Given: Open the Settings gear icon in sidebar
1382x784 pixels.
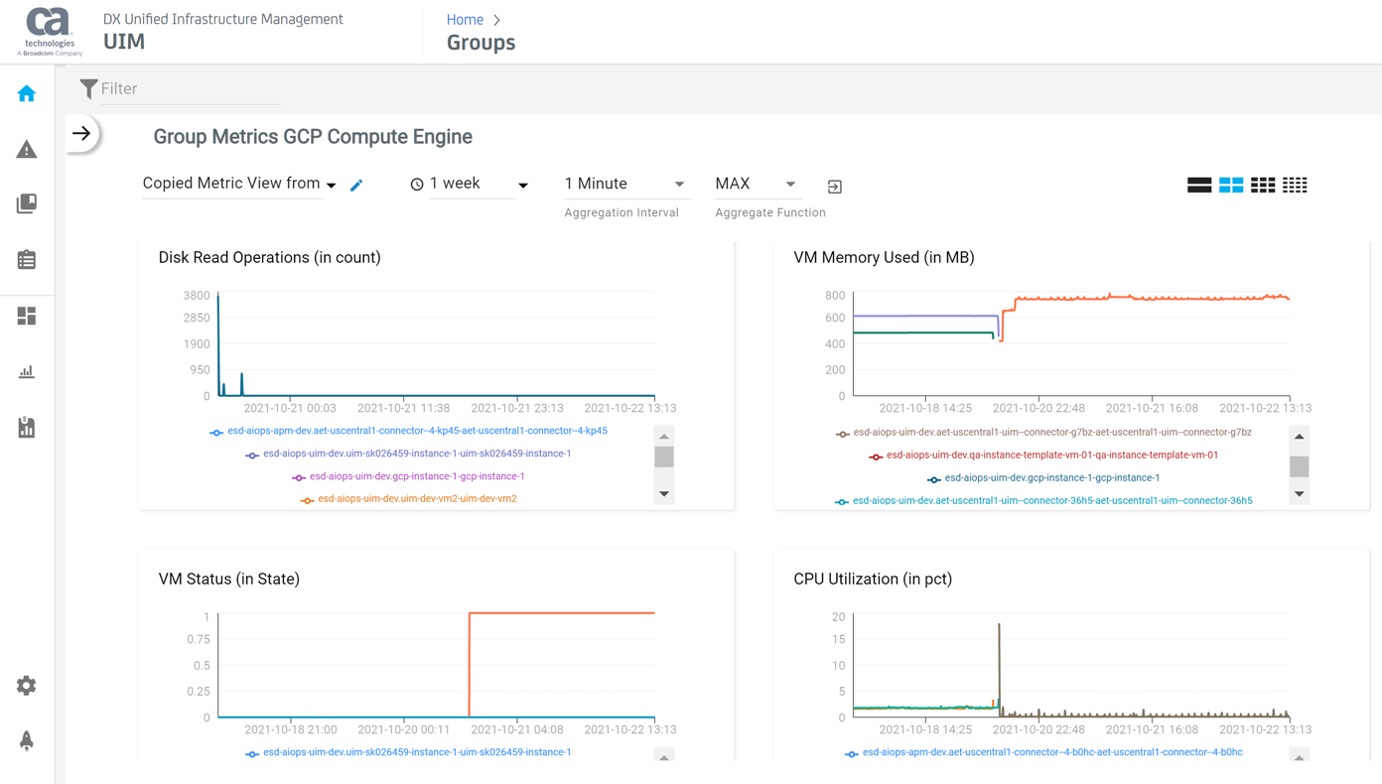Looking at the screenshot, I should (x=26, y=685).
